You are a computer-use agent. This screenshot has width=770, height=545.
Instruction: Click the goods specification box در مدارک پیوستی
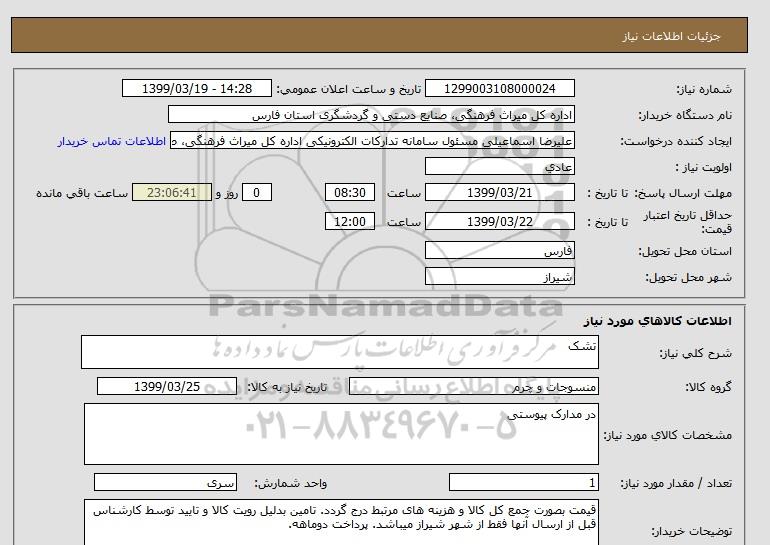click(341, 434)
